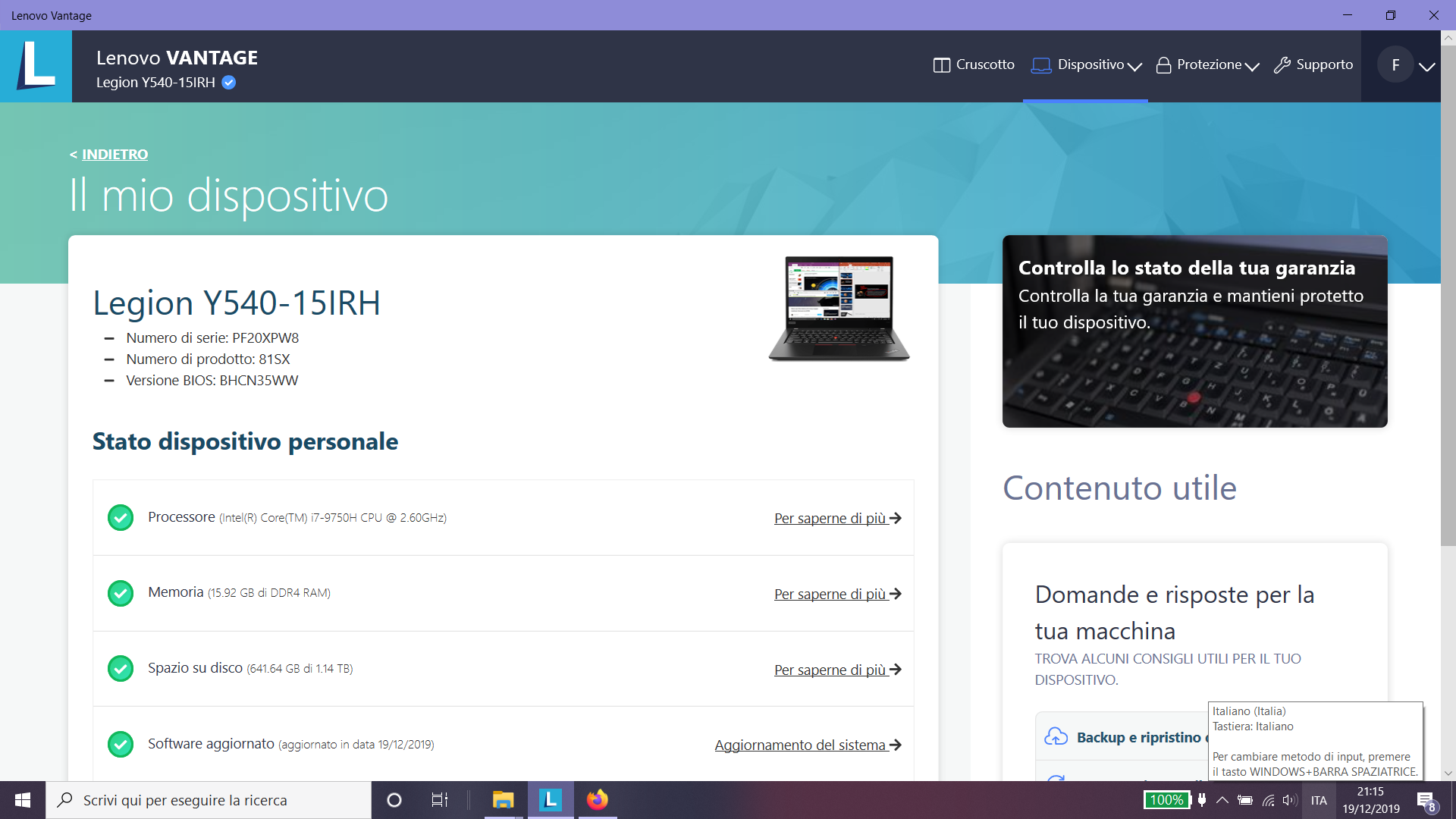Screen dimensions: 1456x819
Task: Click the Lenovo Vantage L logo
Action: [x=36, y=66]
